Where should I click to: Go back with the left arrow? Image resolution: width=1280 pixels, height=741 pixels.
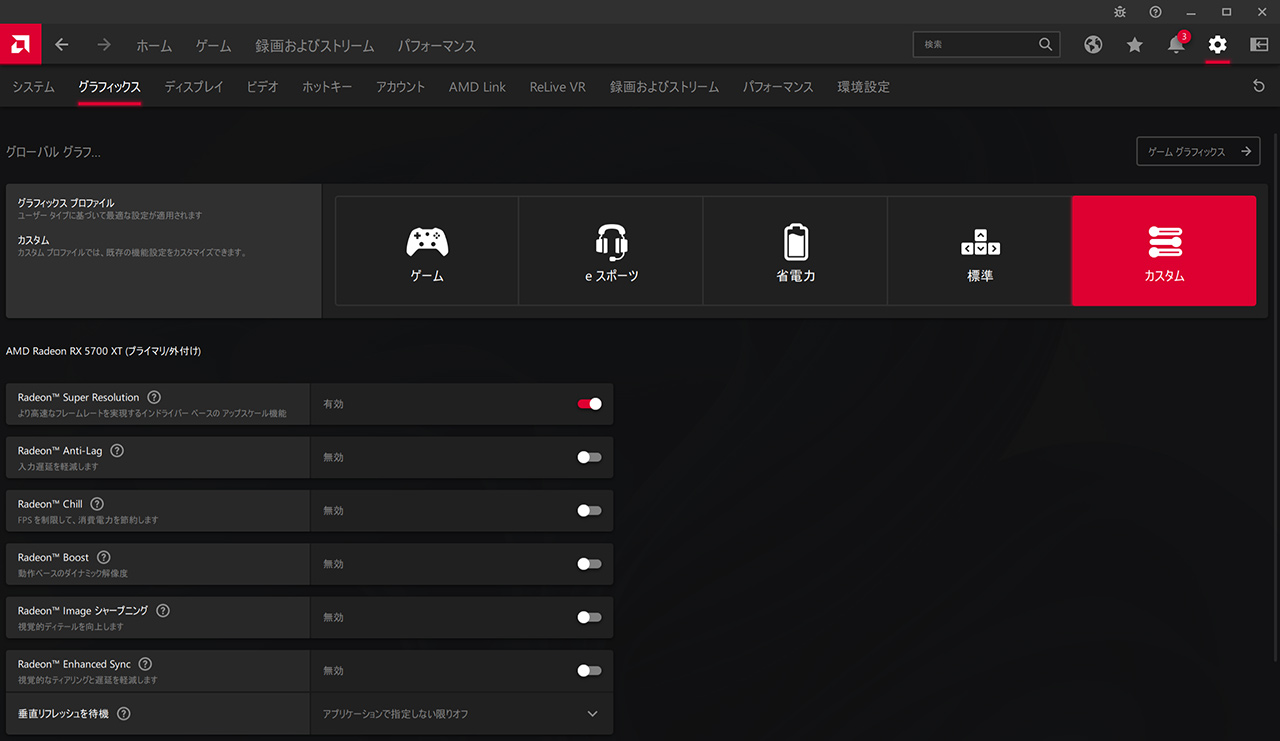pyautogui.click(x=62, y=45)
